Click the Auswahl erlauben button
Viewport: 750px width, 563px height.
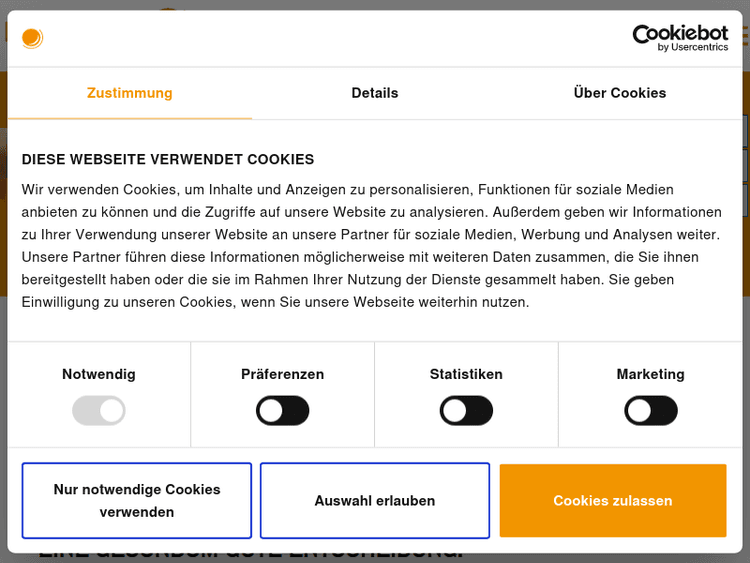(x=375, y=501)
